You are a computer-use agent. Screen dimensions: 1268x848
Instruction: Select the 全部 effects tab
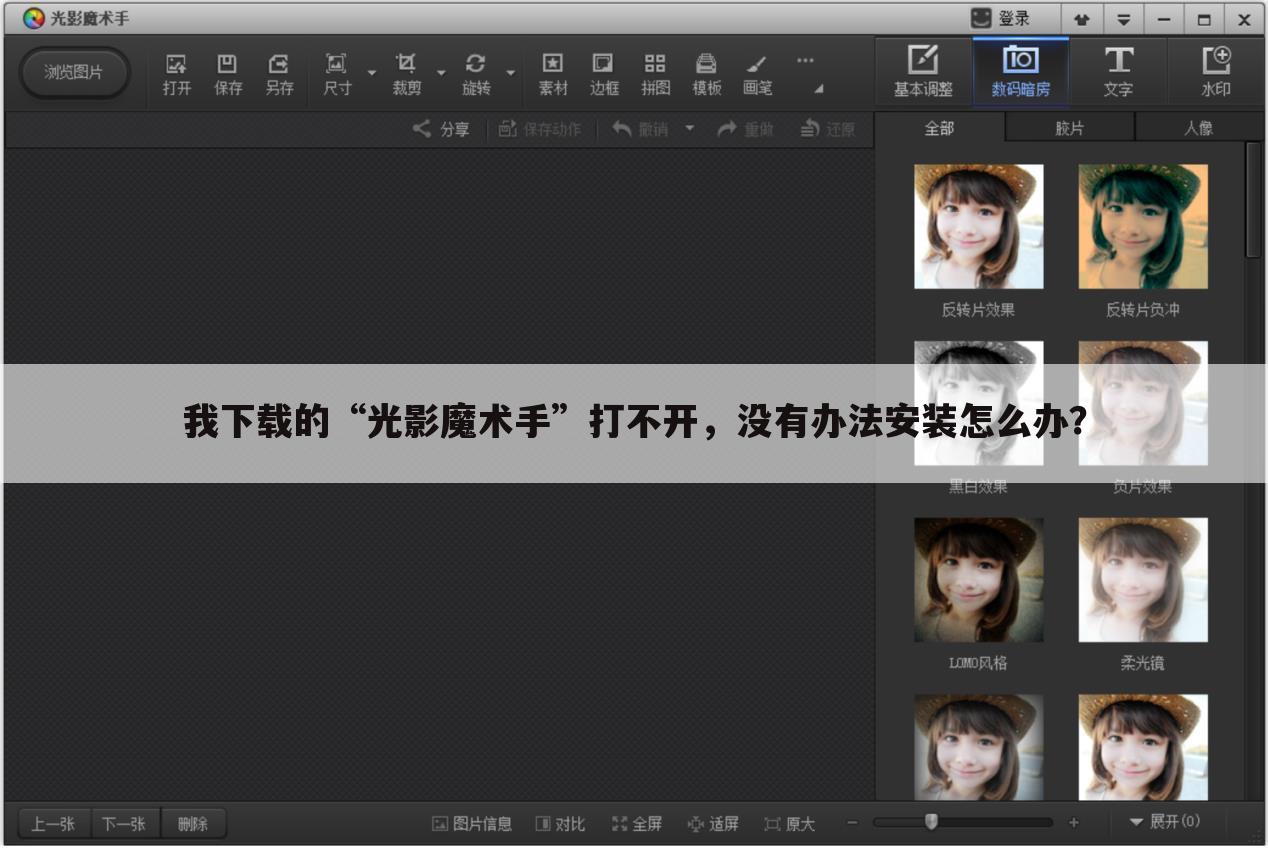(939, 128)
